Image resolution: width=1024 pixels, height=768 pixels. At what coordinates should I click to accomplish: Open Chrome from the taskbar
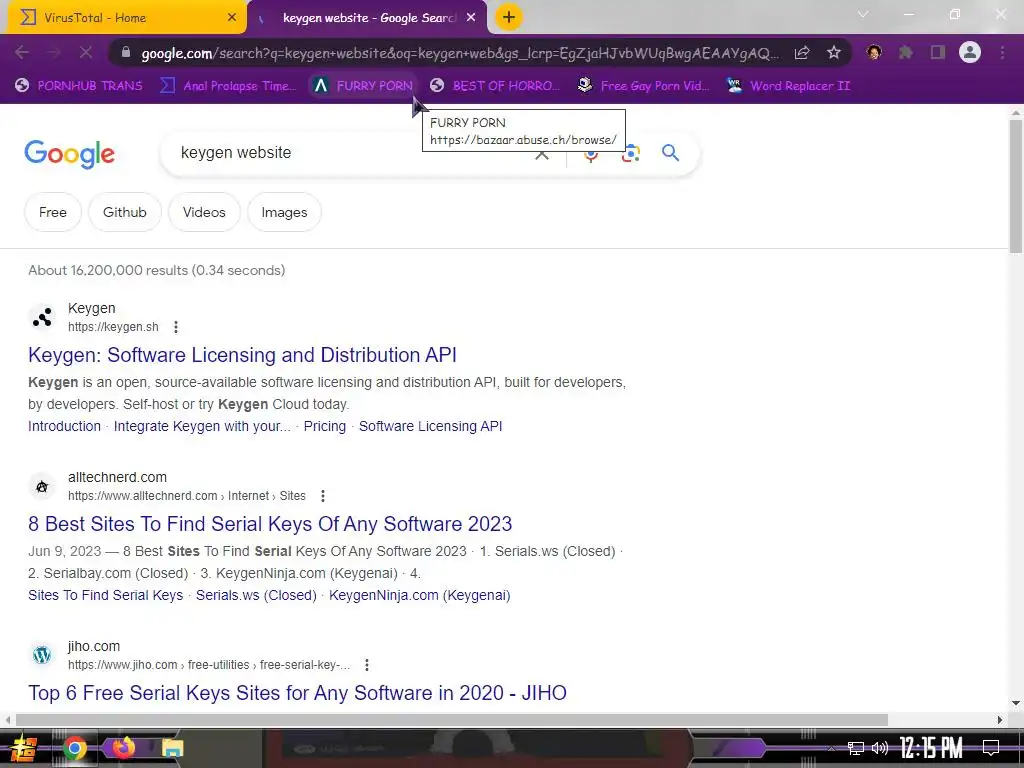(x=74, y=748)
